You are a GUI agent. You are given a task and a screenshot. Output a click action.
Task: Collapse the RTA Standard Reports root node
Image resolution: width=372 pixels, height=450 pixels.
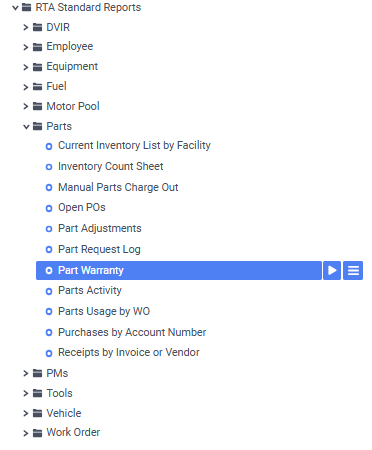tap(15, 8)
